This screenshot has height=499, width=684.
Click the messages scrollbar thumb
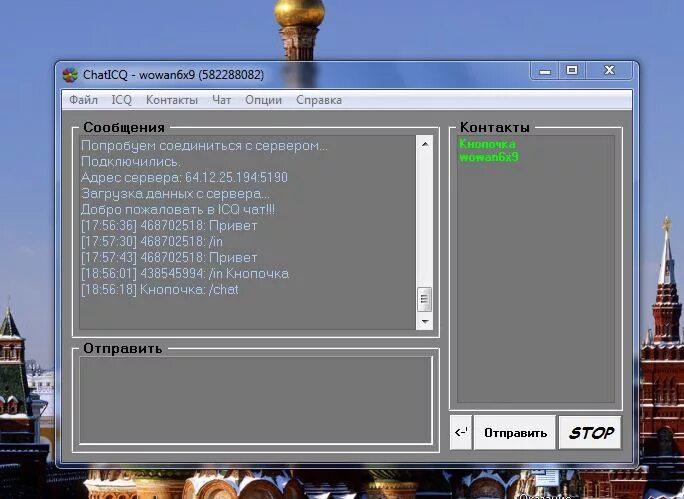pos(424,299)
